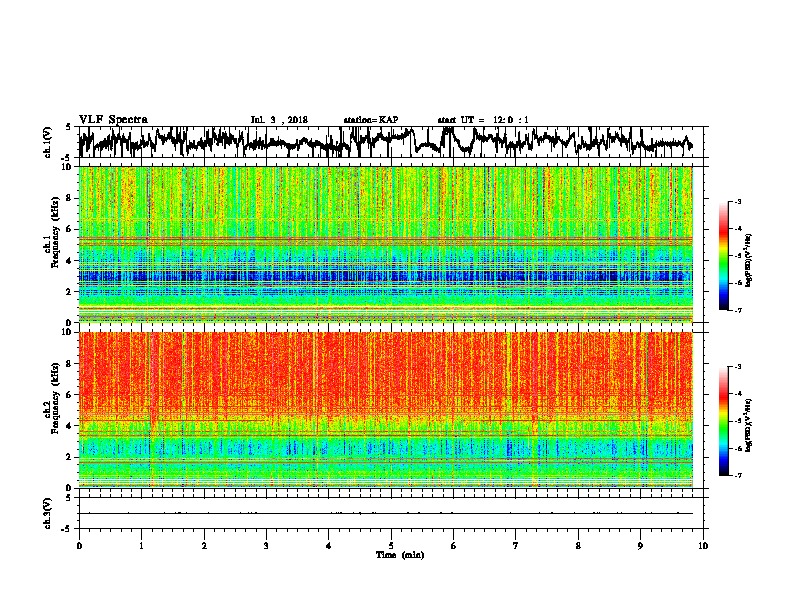This screenshot has height=612, width=792.
Task: Click the time axis tick label "8"
Action: click(x=578, y=546)
